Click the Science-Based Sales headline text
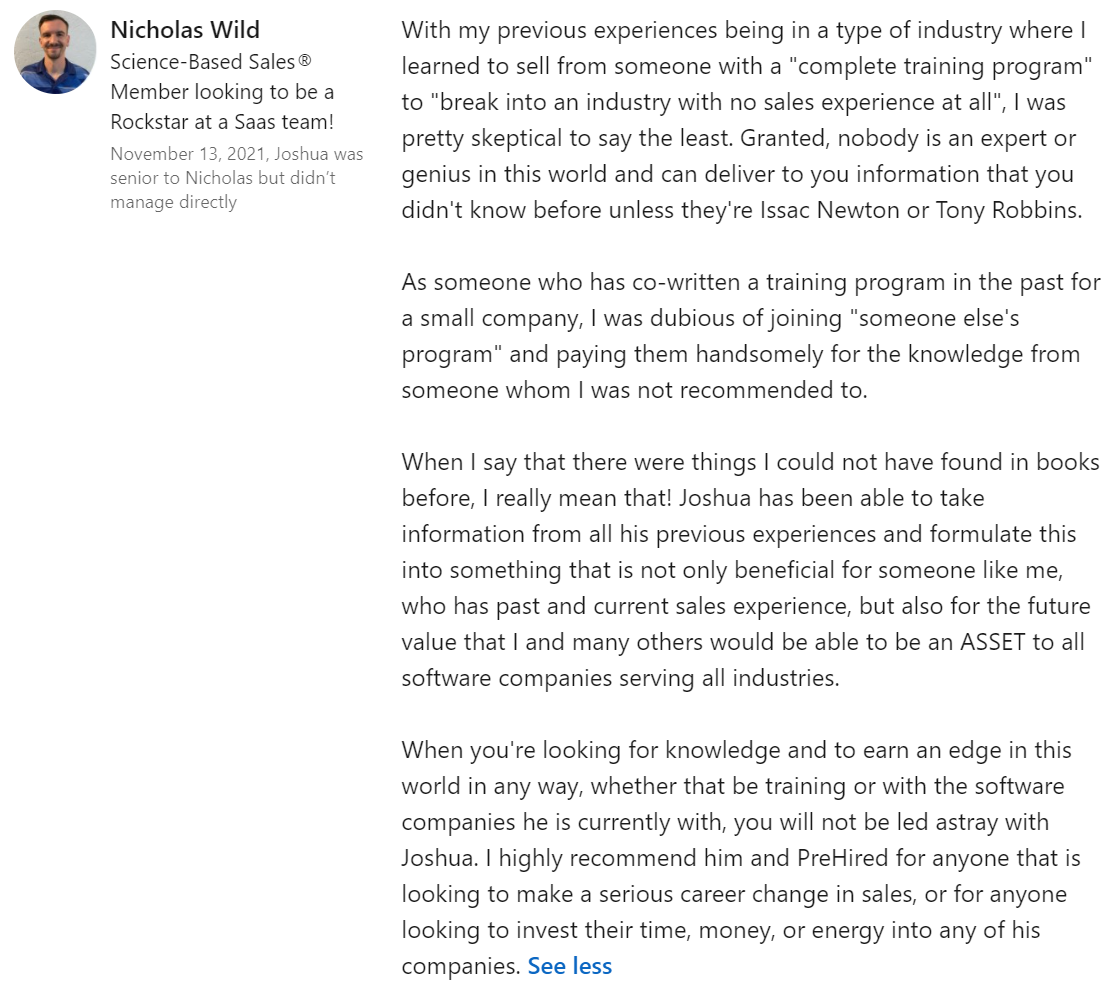Viewport: 1115px width, 988px height. [202, 62]
